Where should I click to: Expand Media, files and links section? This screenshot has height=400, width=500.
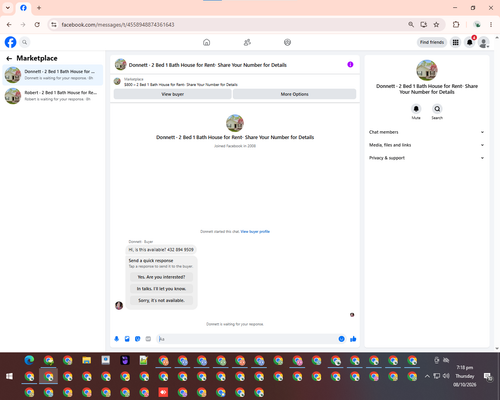point(426,145)
